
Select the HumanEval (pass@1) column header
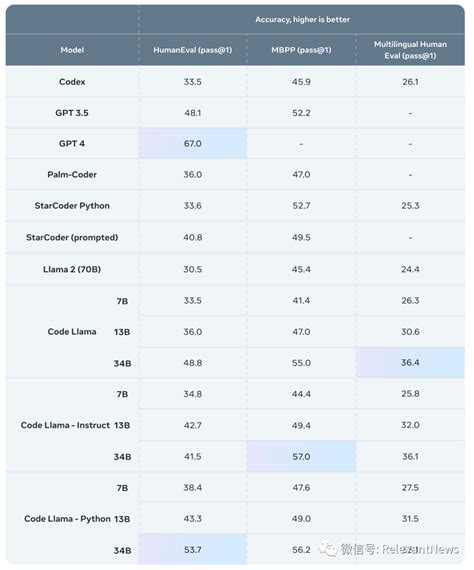coord(193,50)
